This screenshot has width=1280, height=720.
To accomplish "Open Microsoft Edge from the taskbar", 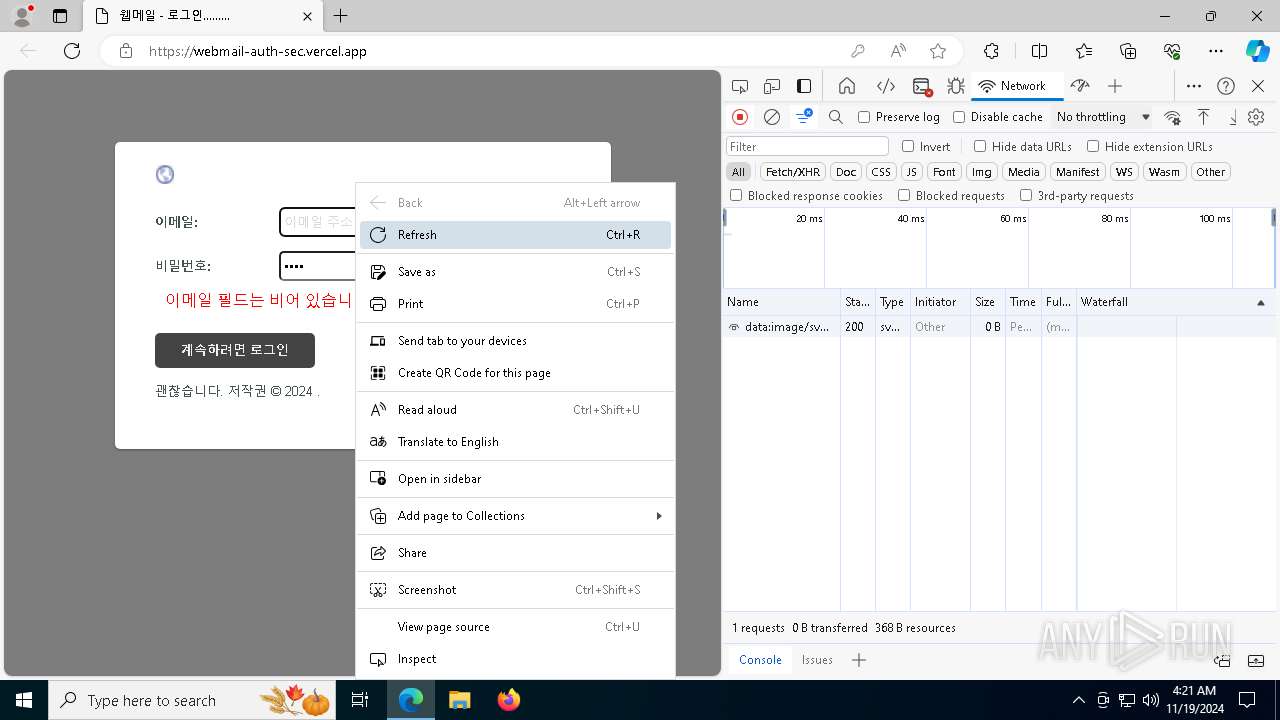I will pos(411,700).
